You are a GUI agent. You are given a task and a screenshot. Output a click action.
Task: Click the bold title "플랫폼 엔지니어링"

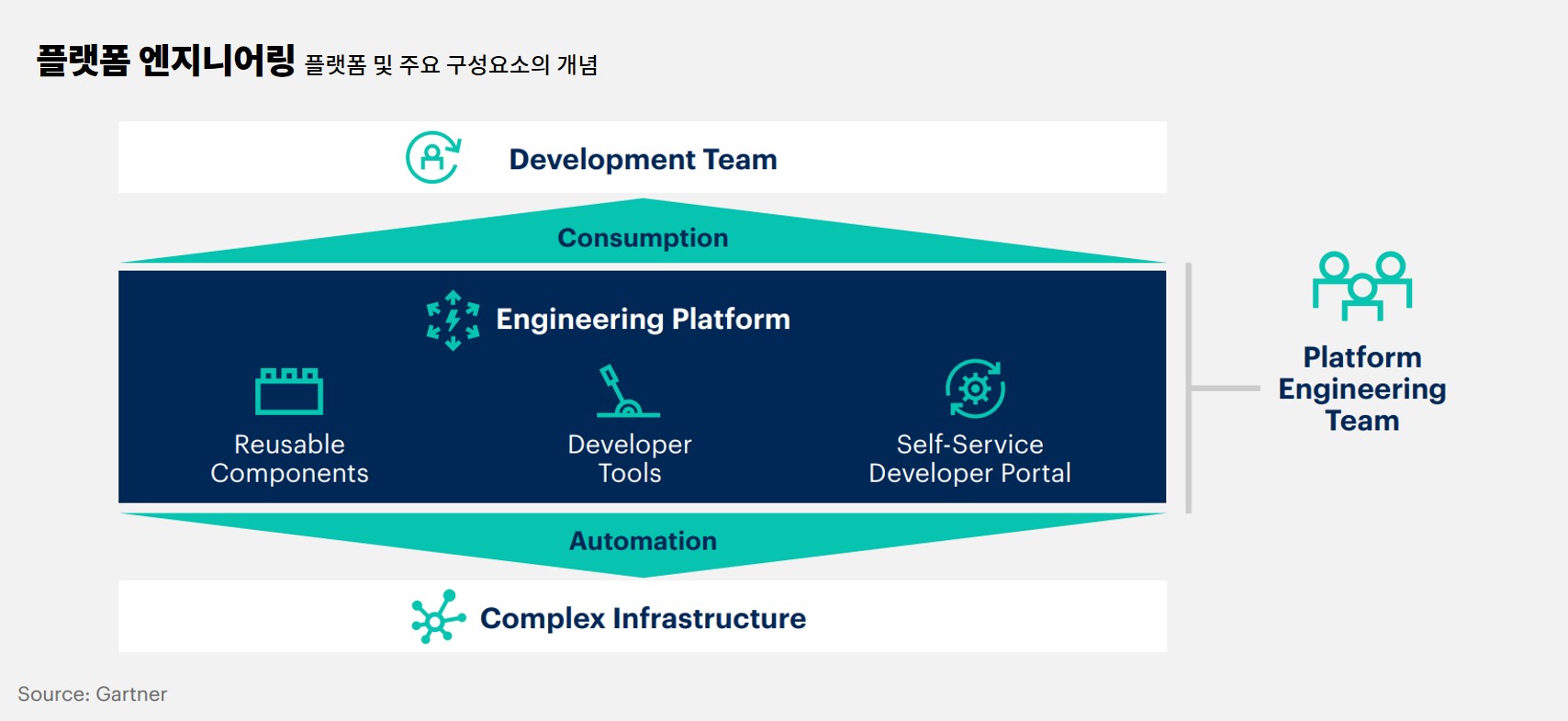click(166, 61)
